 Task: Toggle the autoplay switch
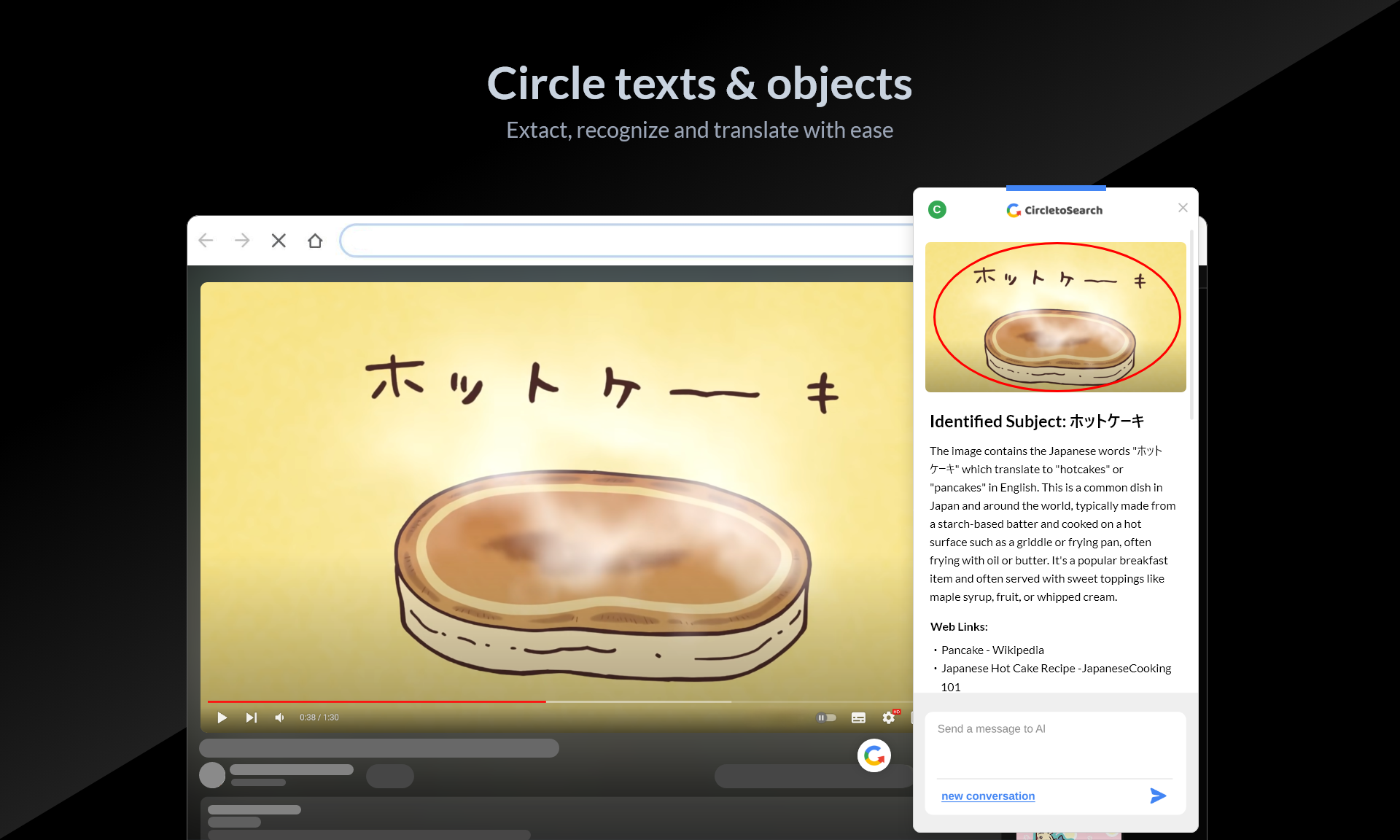826,717
